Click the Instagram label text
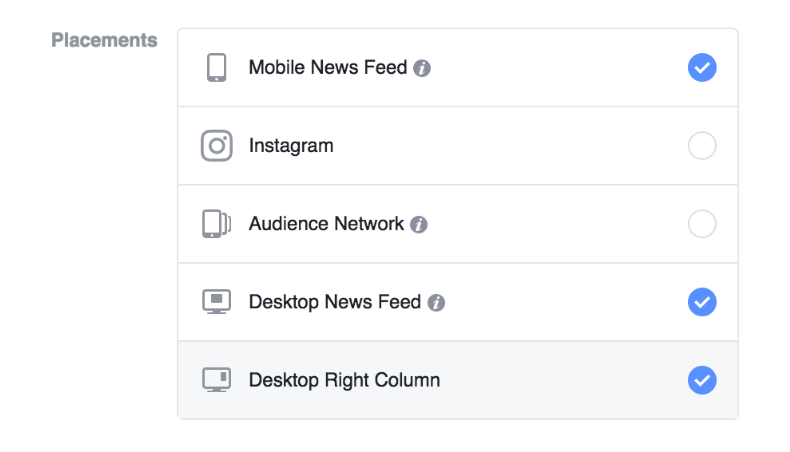The image size is (790, 452). (x=291, y=146)
